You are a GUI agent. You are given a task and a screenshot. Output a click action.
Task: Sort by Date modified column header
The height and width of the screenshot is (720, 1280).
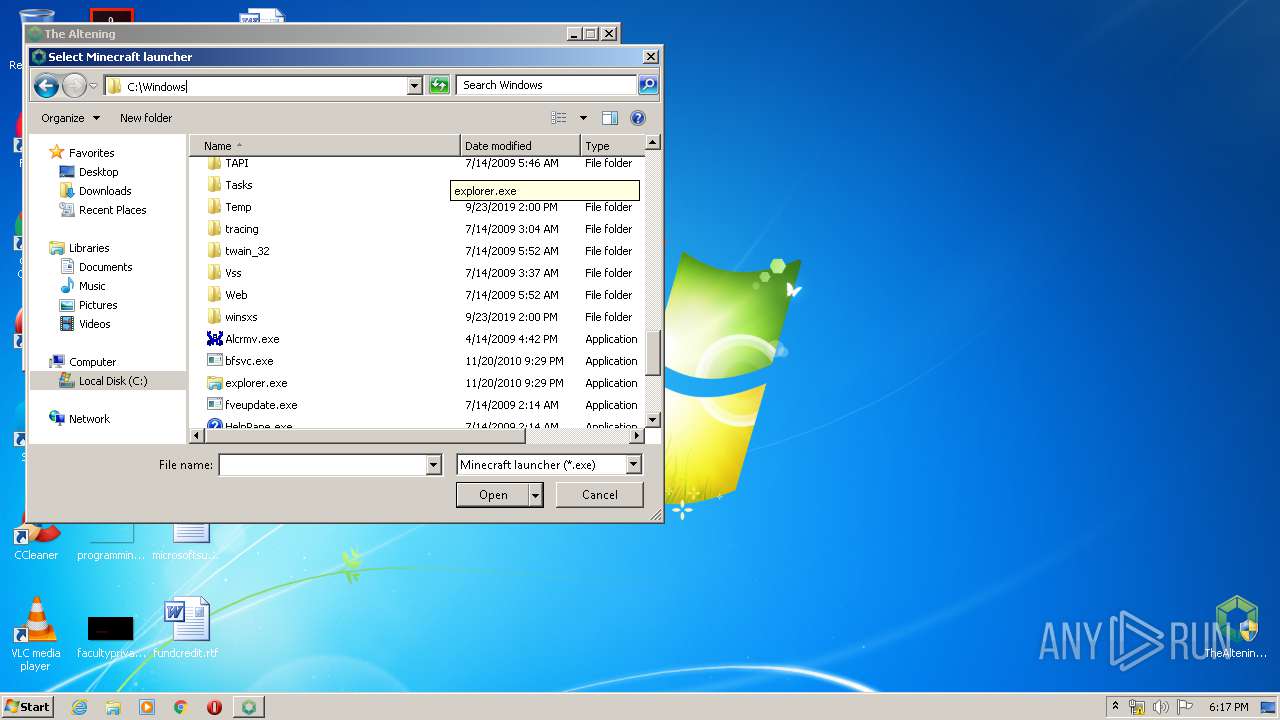coord(520,145)
